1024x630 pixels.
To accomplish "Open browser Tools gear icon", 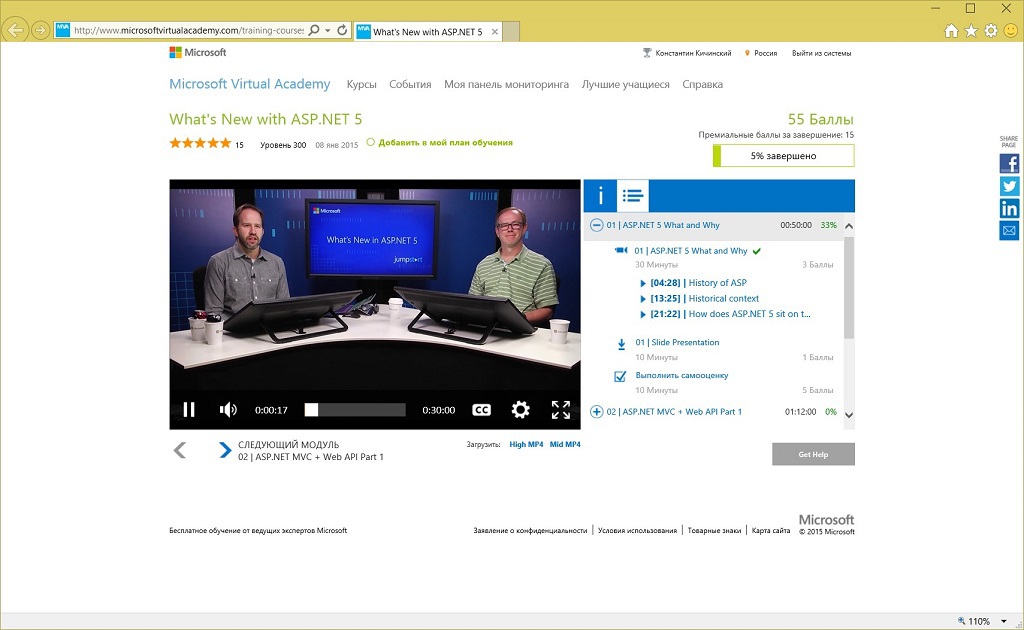I will 991,31.
